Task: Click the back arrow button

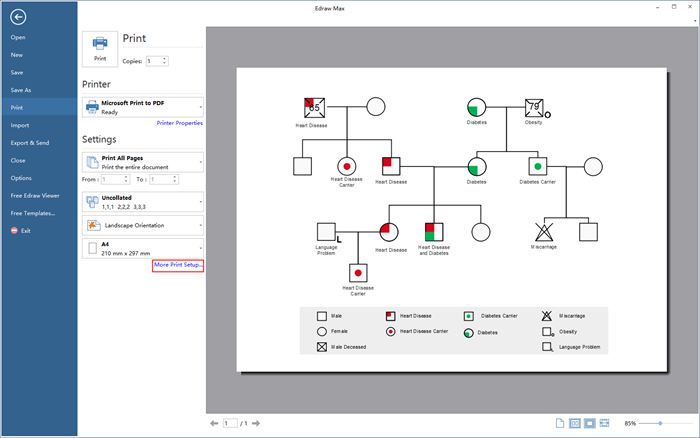Action: 20,17
